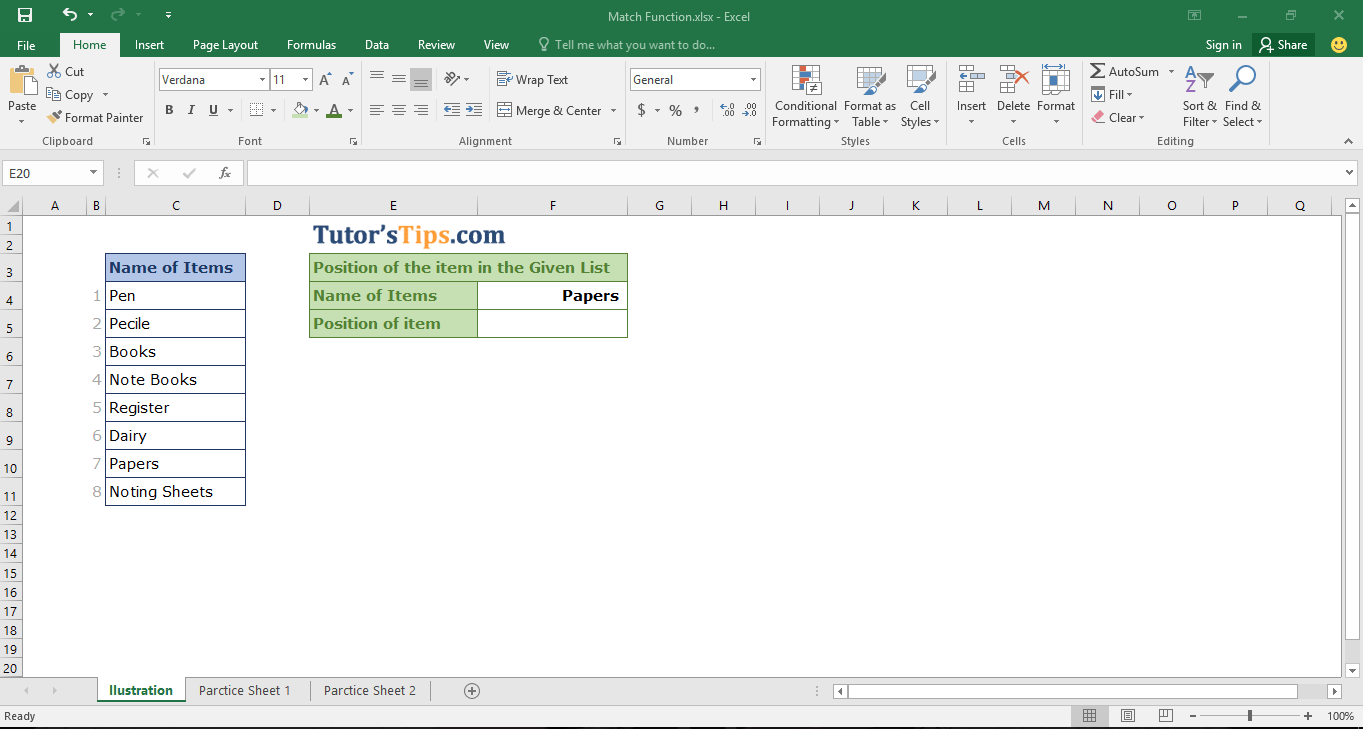This screenshot has height=729, width=1363.
Task: Open Conditional Formatting
Action: point(805,97)
